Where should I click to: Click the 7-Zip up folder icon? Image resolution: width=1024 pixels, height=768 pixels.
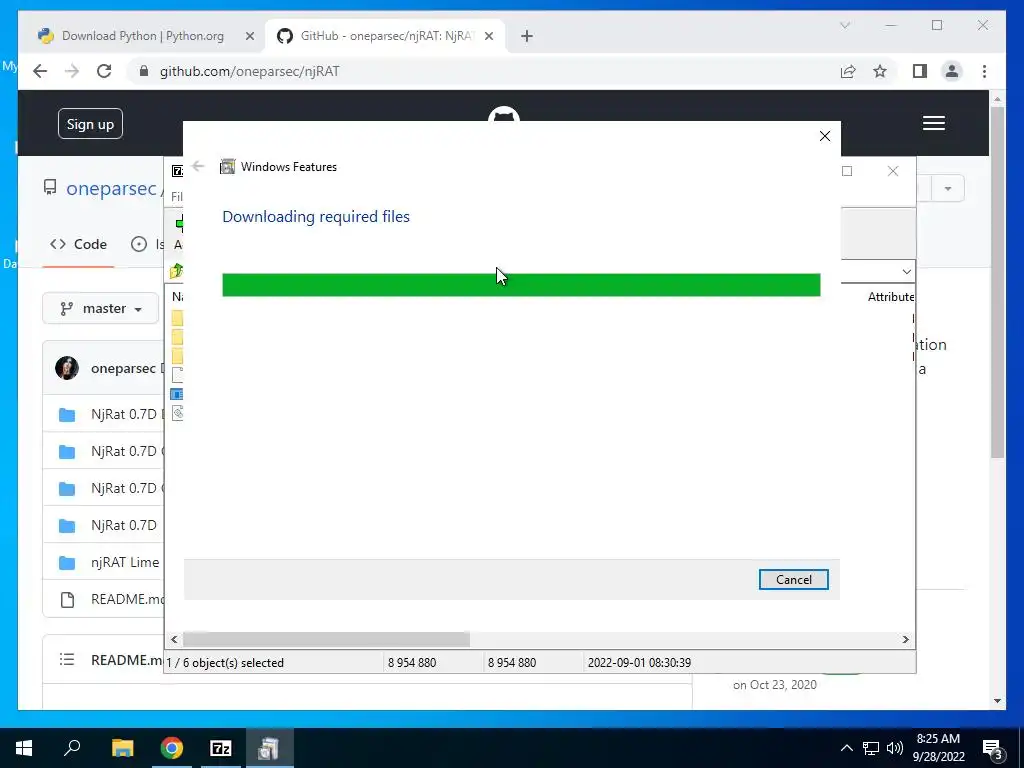point(176,271)
